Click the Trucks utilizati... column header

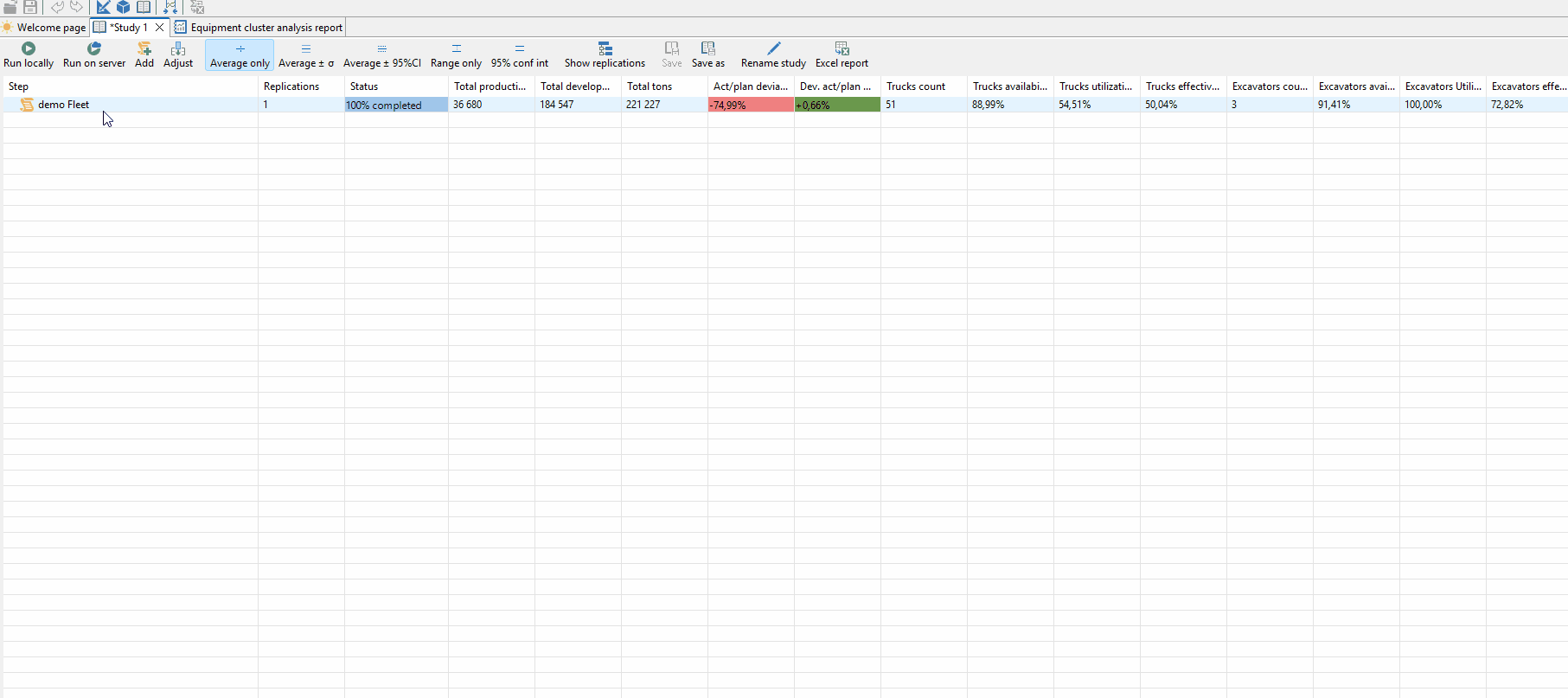1097,86
